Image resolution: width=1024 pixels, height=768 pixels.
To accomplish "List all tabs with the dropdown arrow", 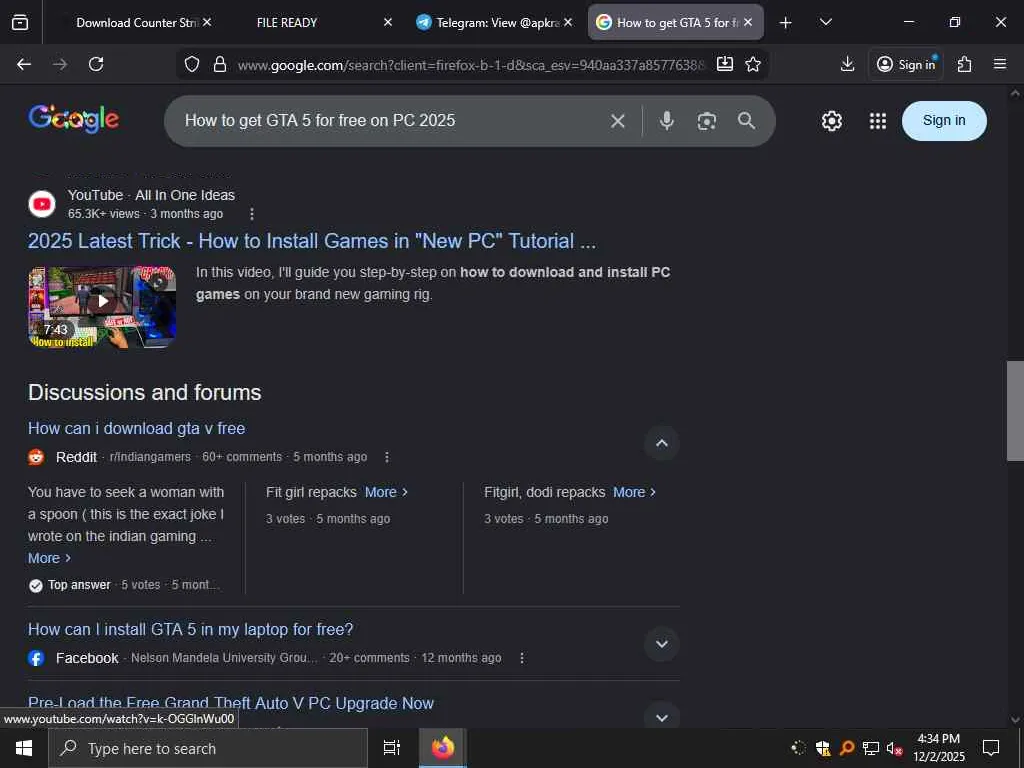I will coord(825,23).
